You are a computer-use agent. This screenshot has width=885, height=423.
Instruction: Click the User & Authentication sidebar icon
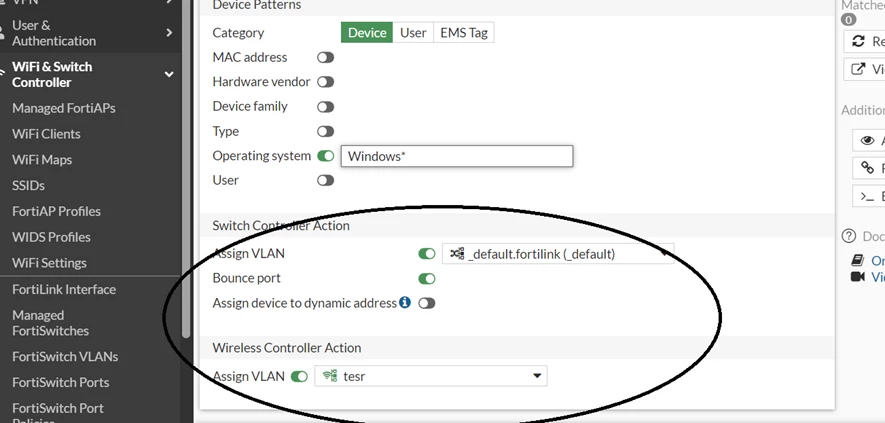[2, 32]
